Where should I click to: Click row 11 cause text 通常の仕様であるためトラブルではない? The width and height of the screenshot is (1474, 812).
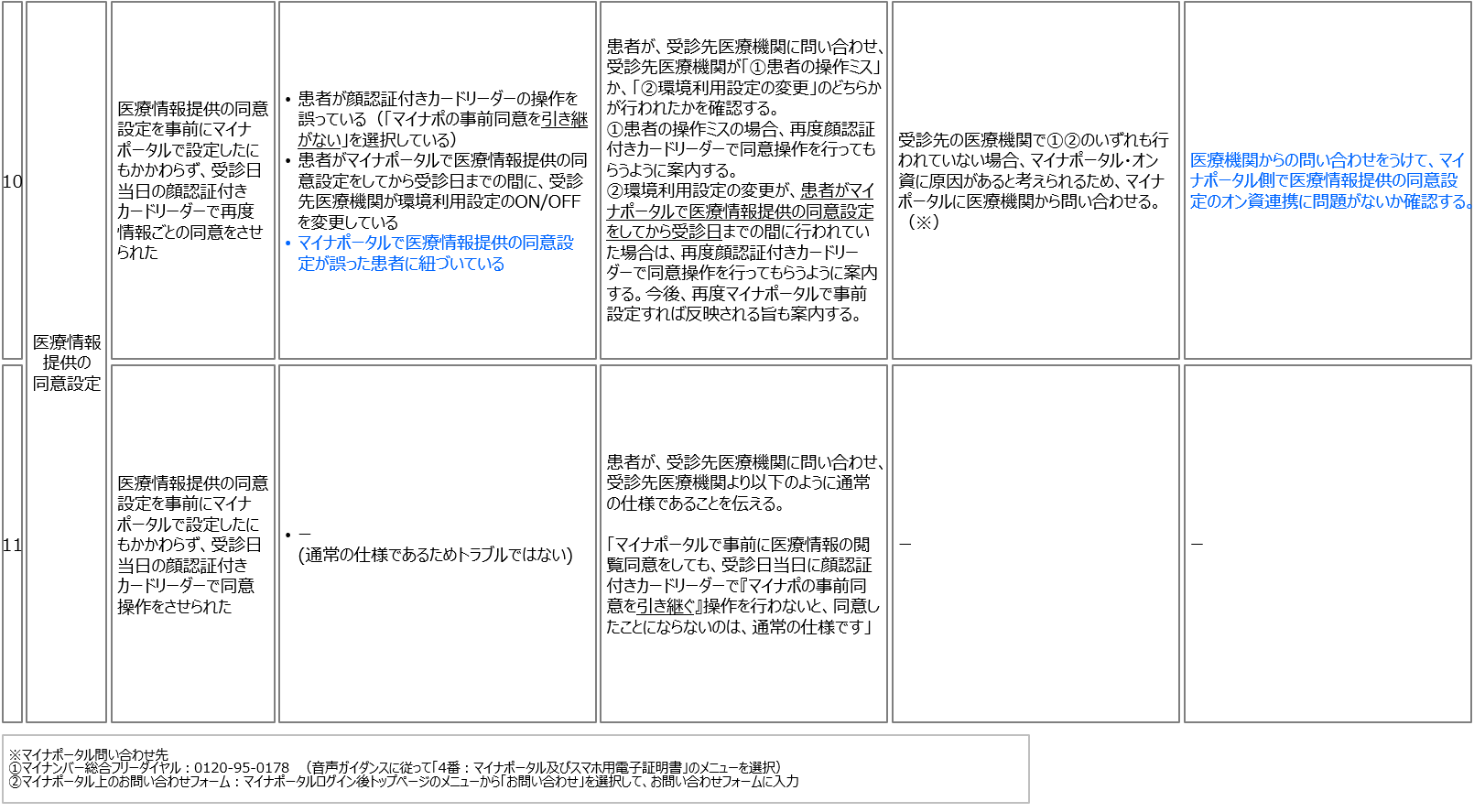coord(435,555)
